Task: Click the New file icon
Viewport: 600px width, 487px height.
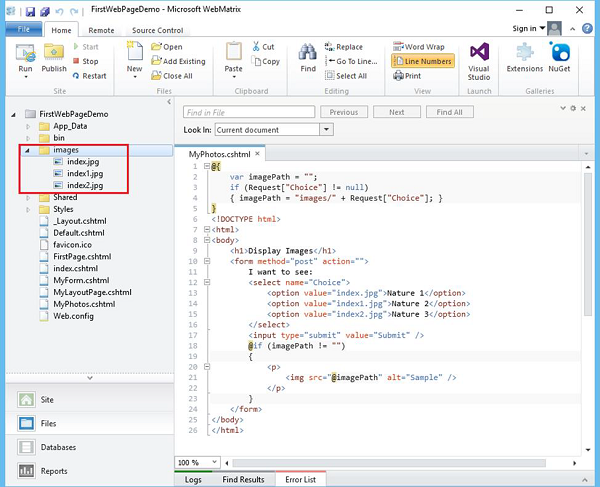Action: click(134, 52)
